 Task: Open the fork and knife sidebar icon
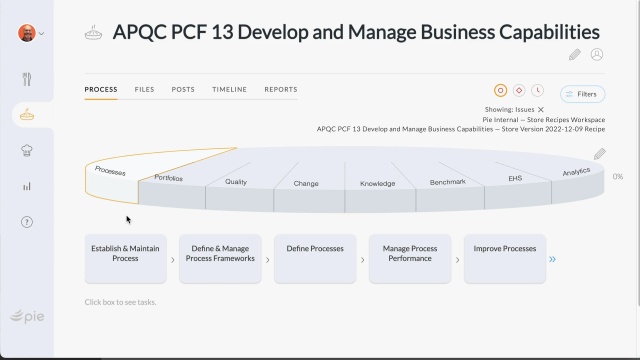(27, 79)
